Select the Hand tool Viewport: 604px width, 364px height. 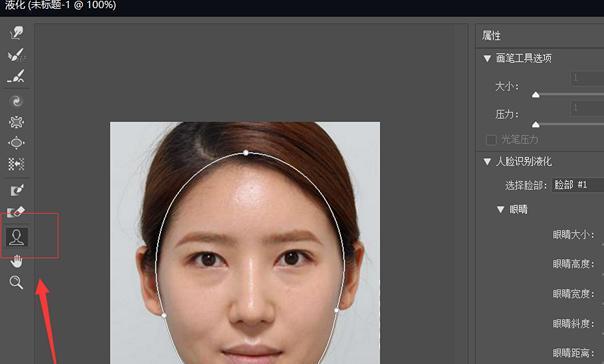click(16, 262)
